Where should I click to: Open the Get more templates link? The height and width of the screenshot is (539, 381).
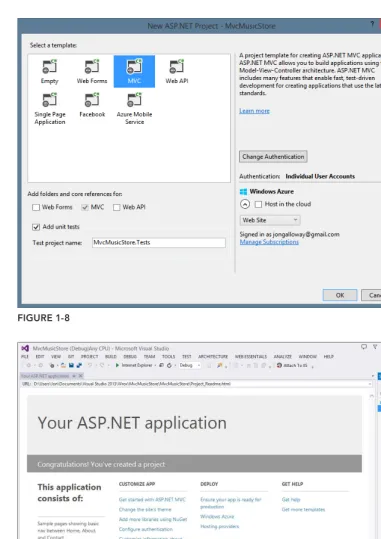(303, 509)
